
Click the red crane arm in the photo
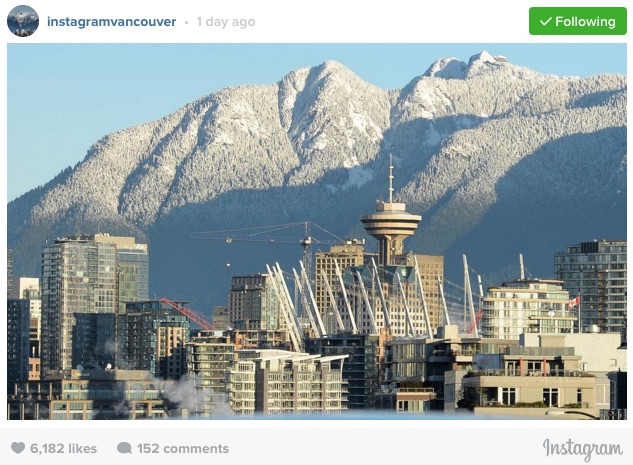[187, 313]
